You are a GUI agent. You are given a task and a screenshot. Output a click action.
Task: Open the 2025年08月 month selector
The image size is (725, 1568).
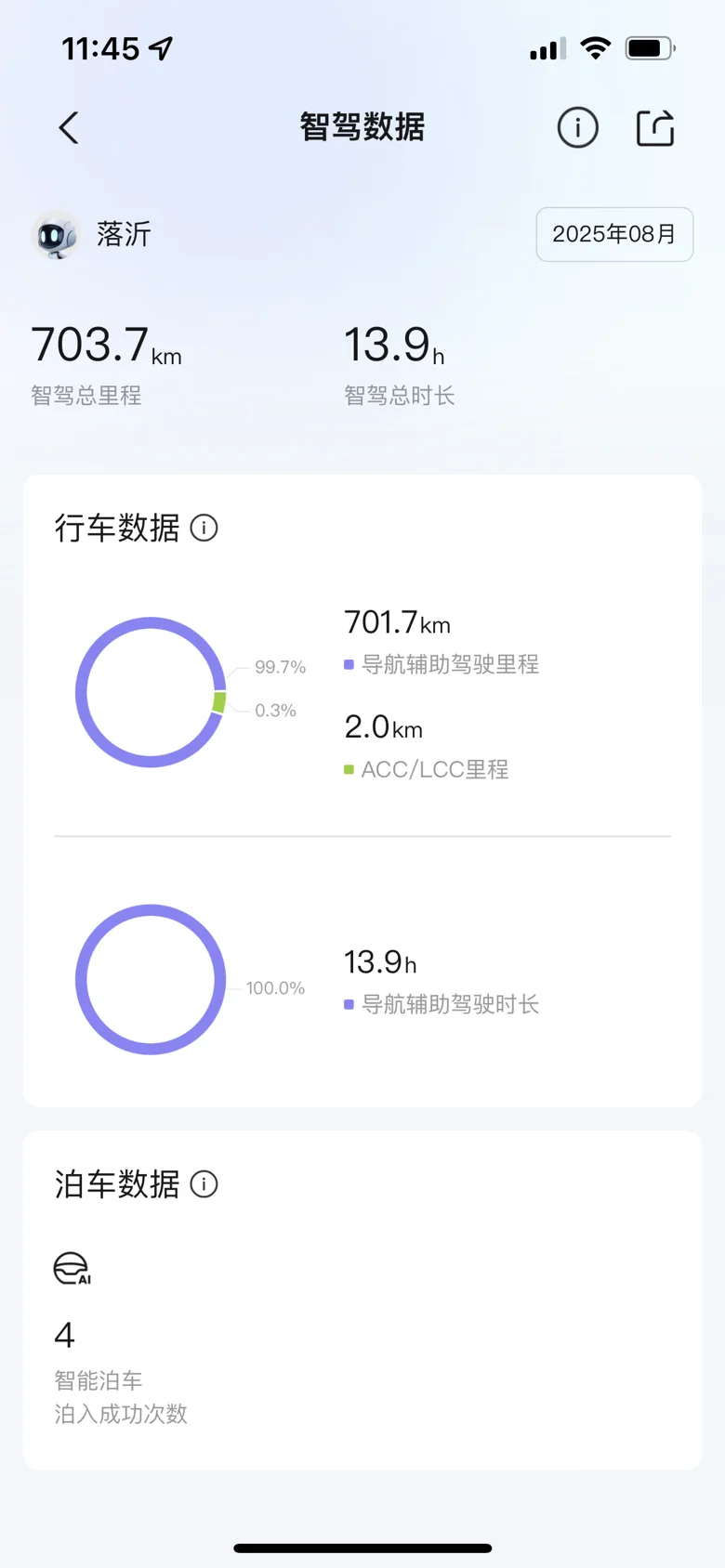(x=614, y=234)
